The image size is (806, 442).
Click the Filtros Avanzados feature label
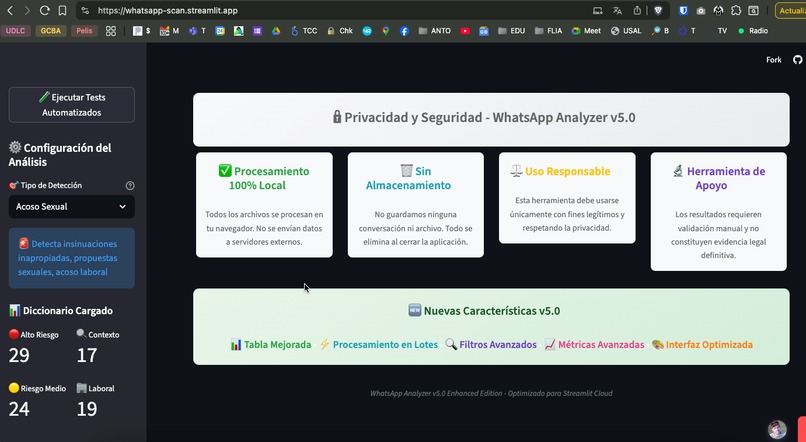491,345
